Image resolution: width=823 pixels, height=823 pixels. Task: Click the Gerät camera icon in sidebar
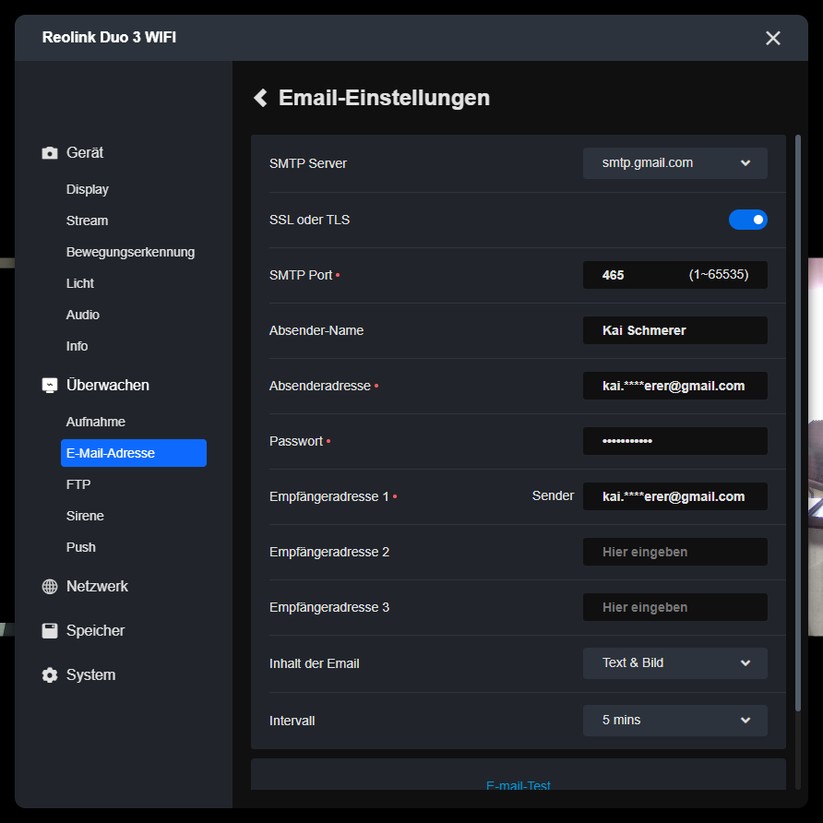coord(49,152)
